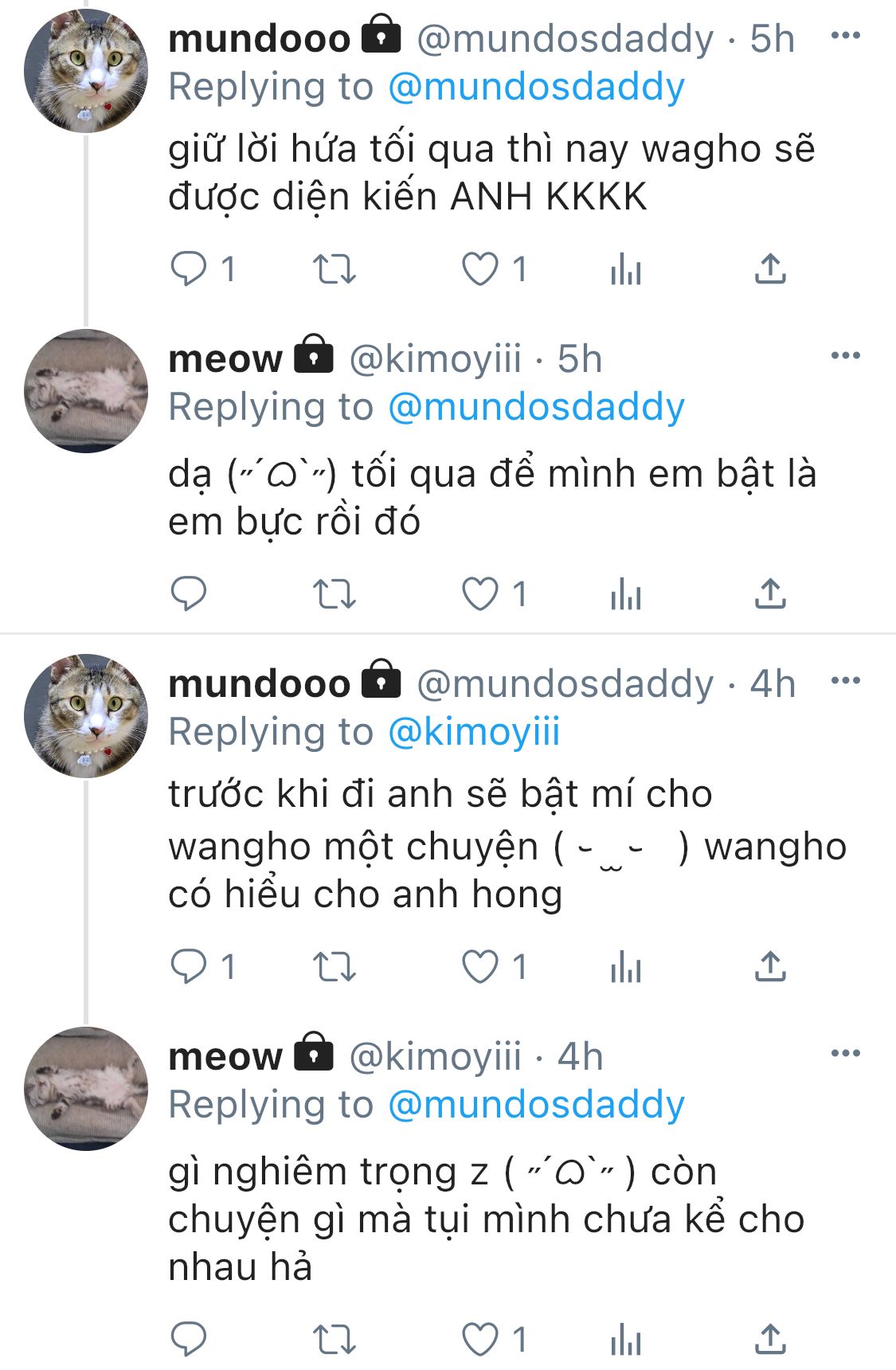The width and height of the screenshot is (896, 1370).
Task: Reply to meow's tweet from 5h ago
Action: coord(189,593)
